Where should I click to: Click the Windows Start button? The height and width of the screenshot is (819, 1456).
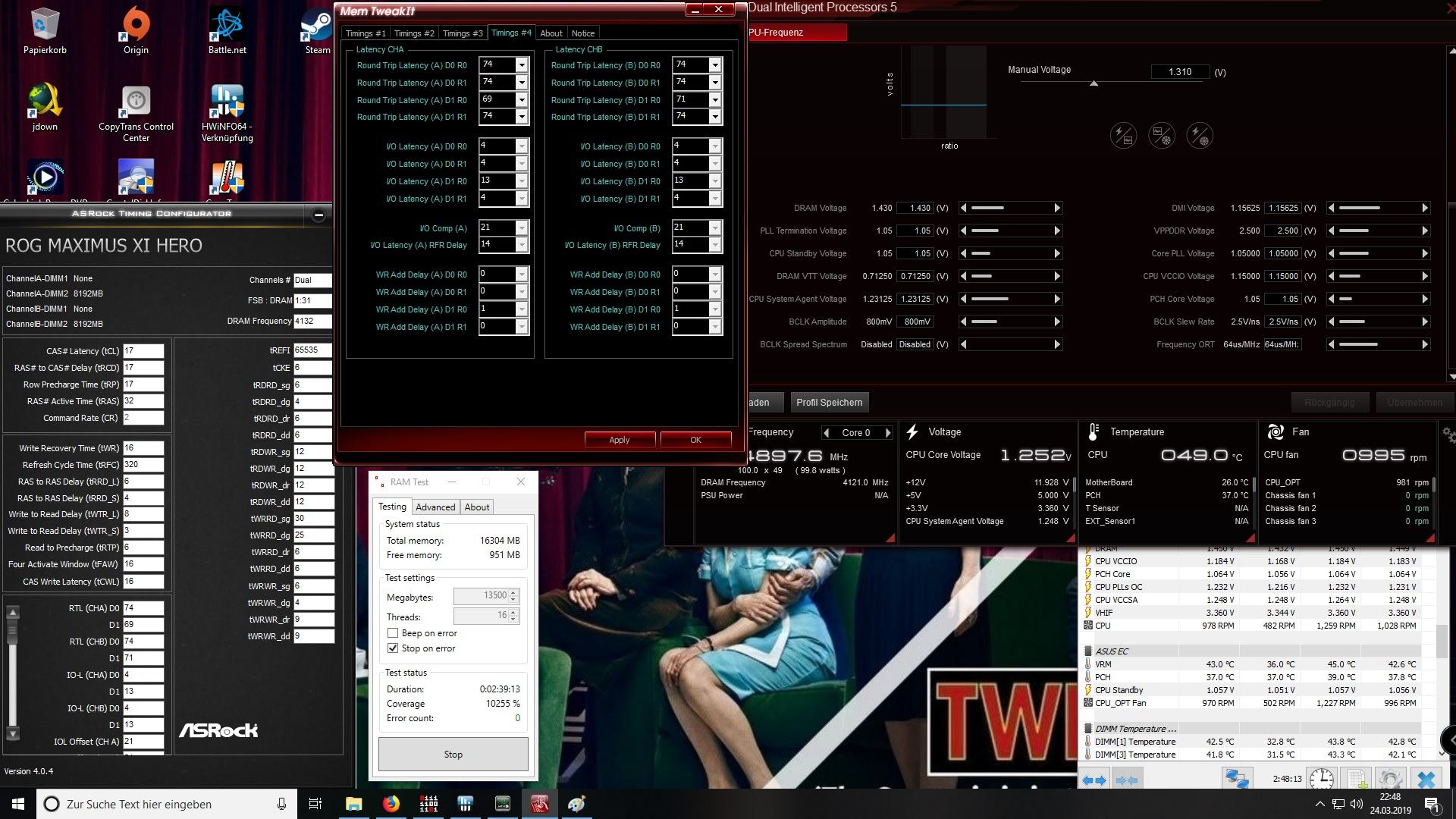coord(18,804)
